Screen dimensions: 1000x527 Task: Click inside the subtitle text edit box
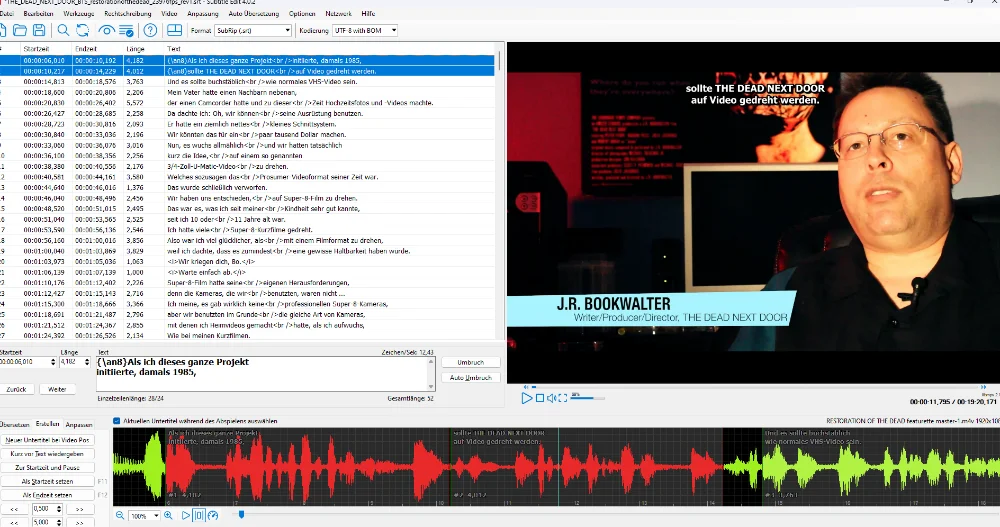(x=261, y=373)
